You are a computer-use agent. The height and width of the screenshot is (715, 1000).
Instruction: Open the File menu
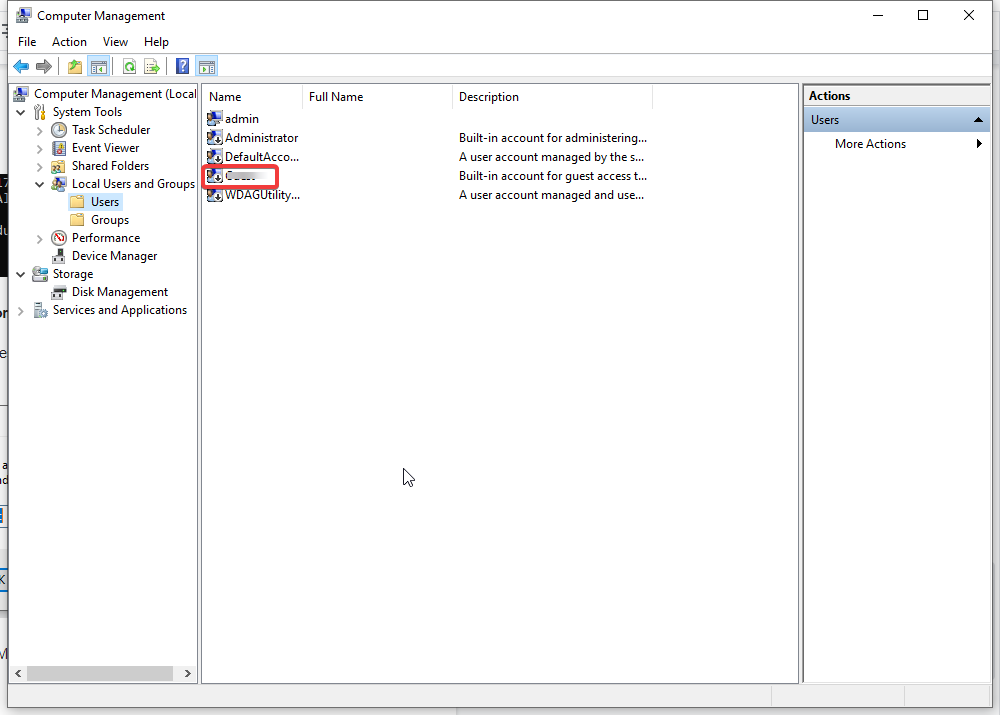click(x=27, y=41)
